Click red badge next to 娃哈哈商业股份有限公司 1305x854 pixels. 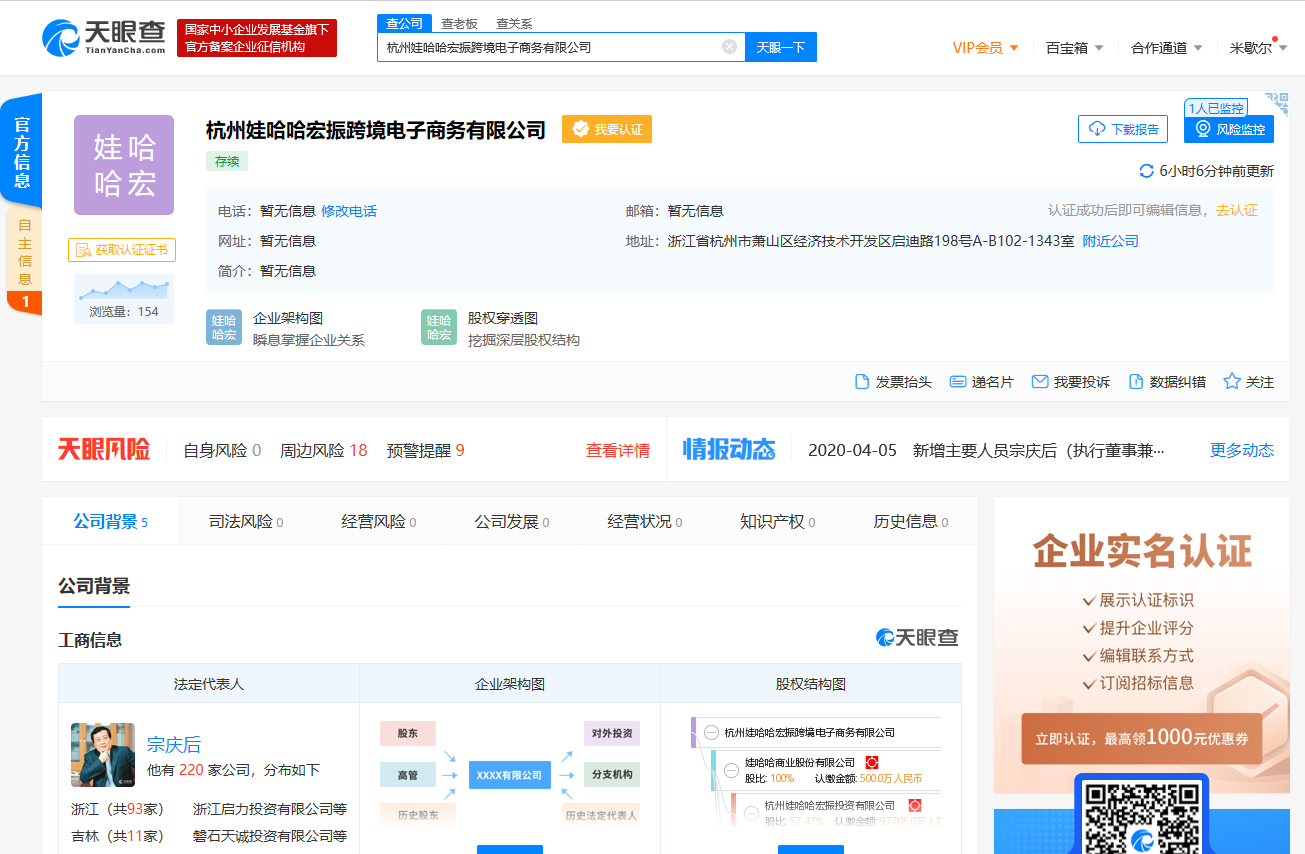pyautogui.click(x=871, y=763)
